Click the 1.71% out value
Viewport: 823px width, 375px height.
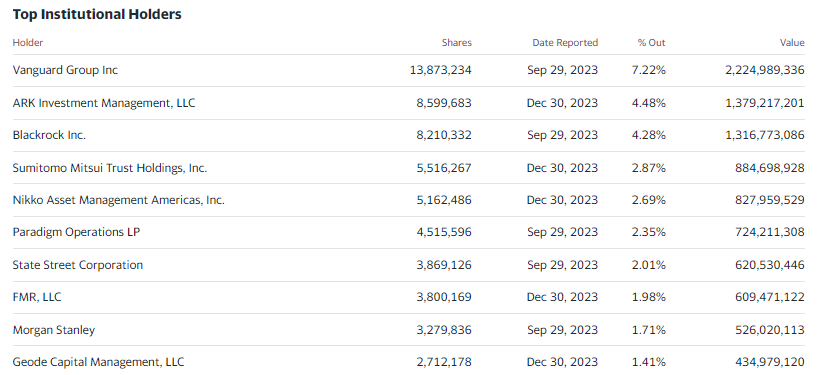649,330
